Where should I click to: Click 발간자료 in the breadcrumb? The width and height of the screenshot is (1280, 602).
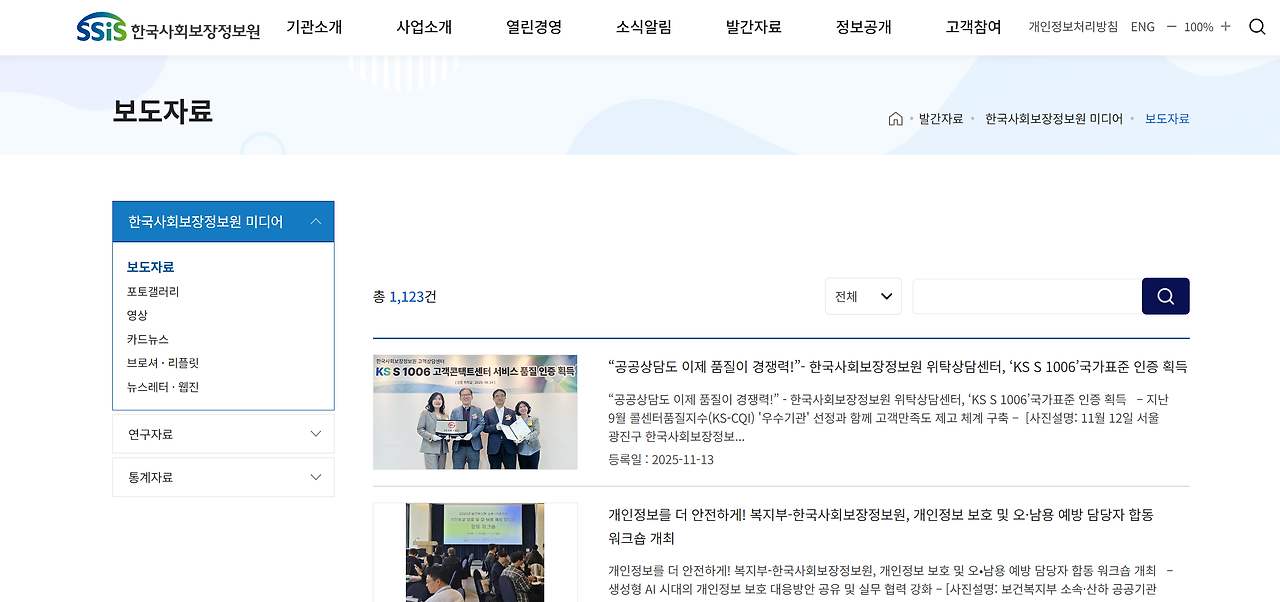(x=941, y=118)
